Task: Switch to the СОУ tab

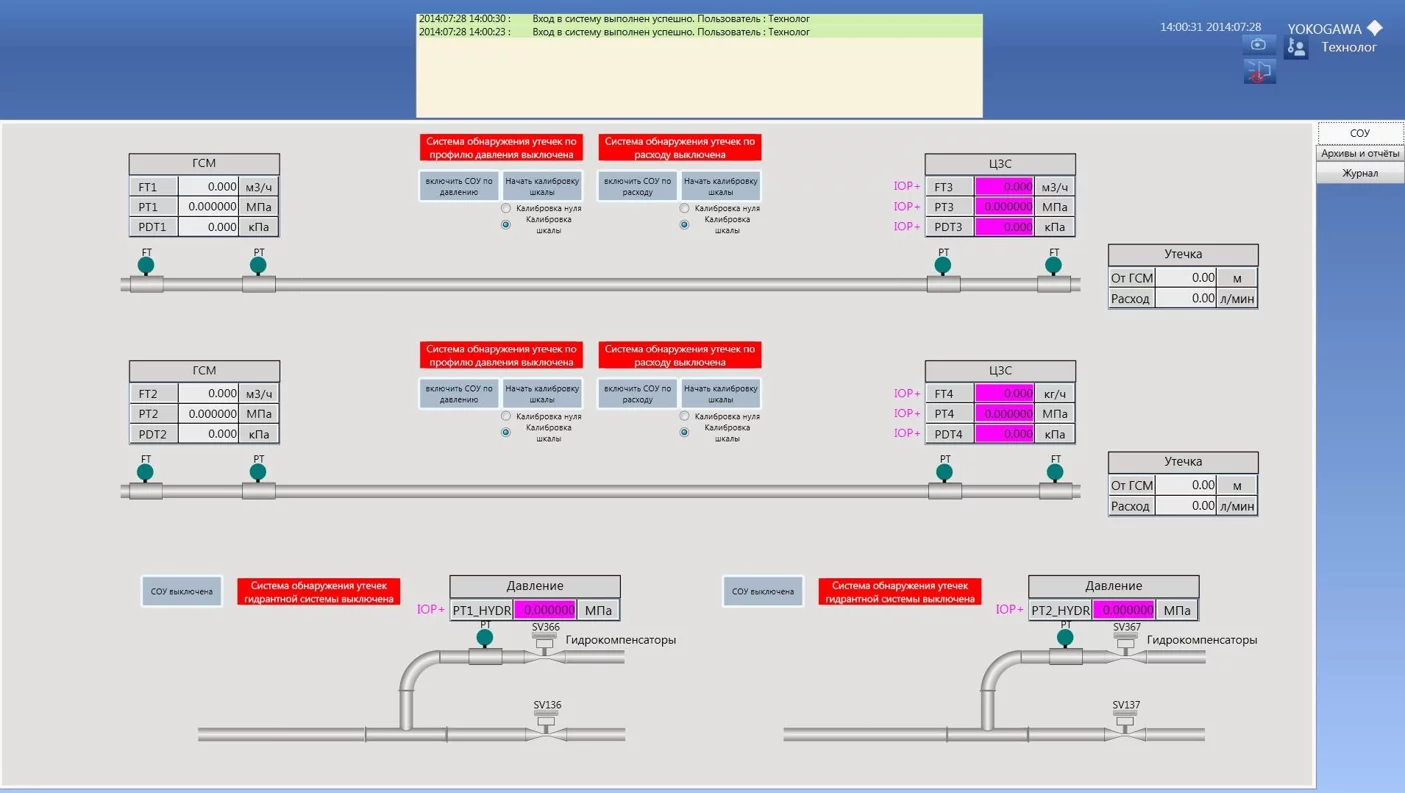Action: [1360, 133]
